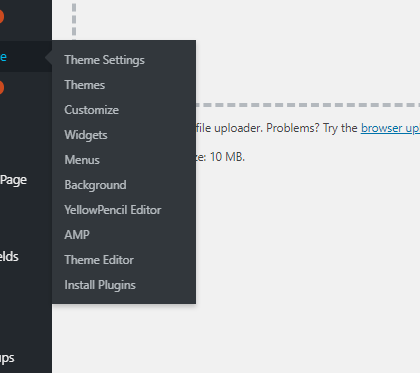
Task: Go to Widgets in the submenu
Action: [86, 135]
